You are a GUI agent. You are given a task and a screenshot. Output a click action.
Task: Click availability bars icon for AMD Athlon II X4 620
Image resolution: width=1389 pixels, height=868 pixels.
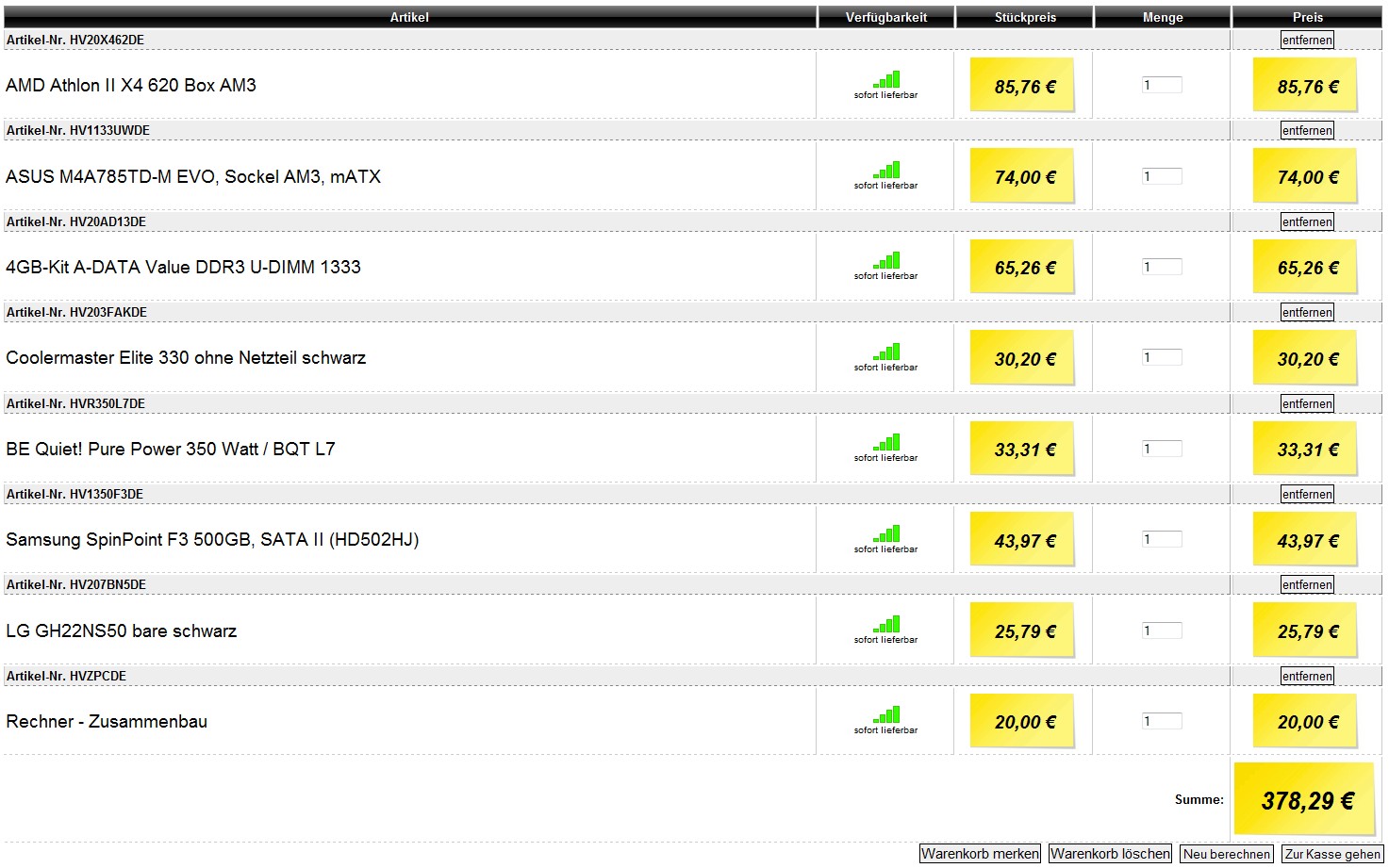(x=886, y=79)
